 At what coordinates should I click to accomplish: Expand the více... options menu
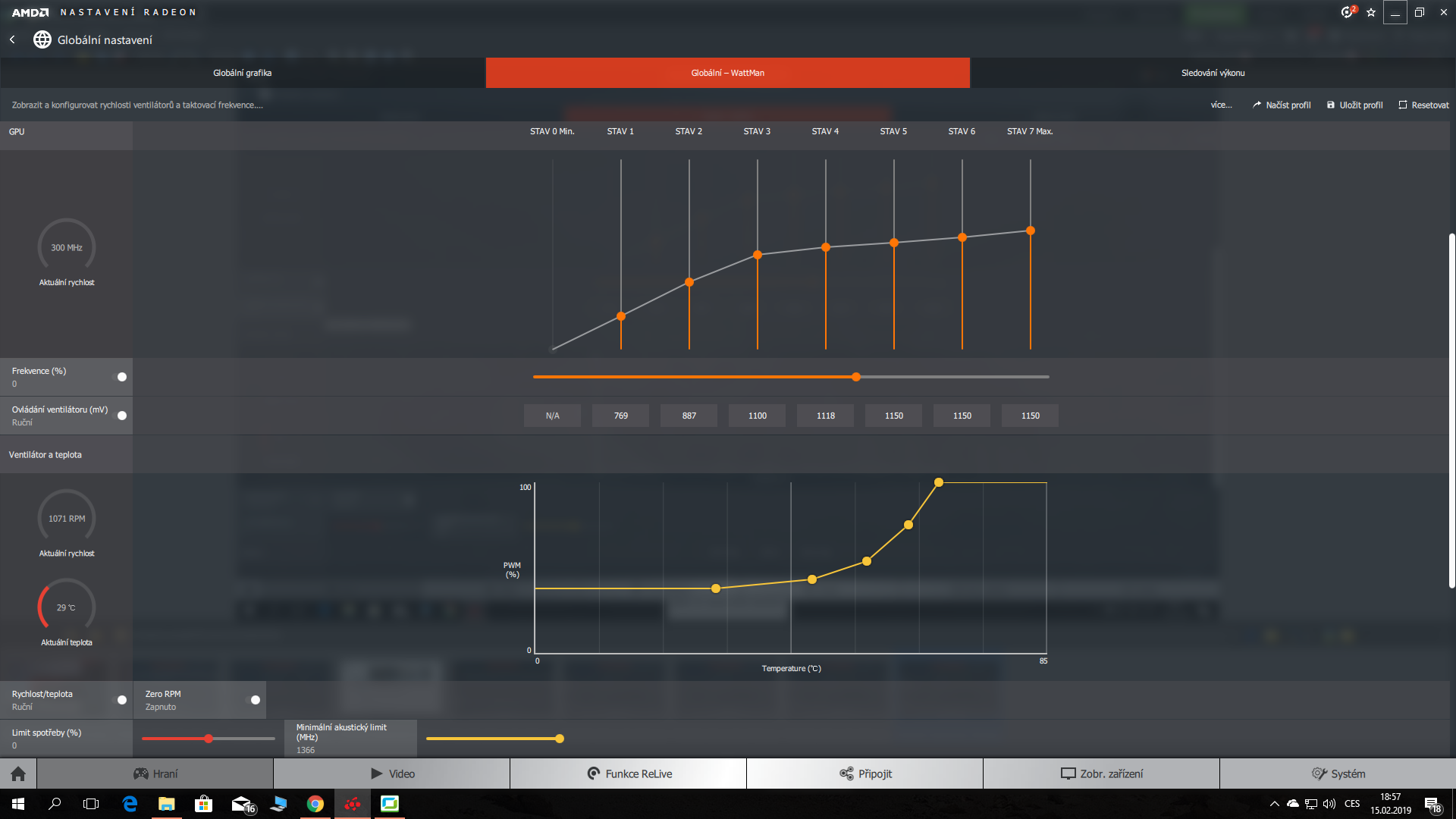(x=1221, y=105)
